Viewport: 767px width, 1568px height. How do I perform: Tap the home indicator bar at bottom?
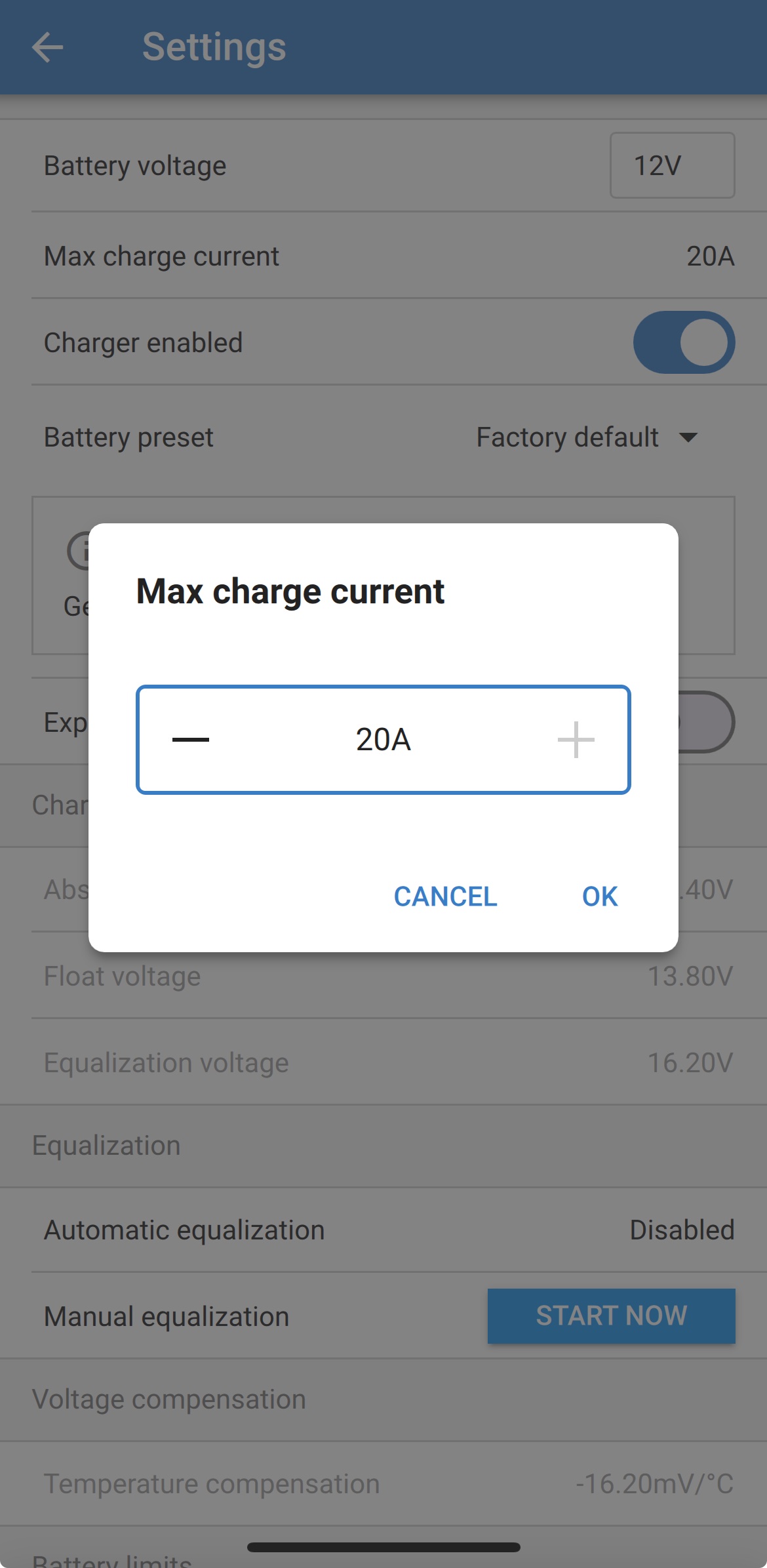click(x=383, y=1548)
